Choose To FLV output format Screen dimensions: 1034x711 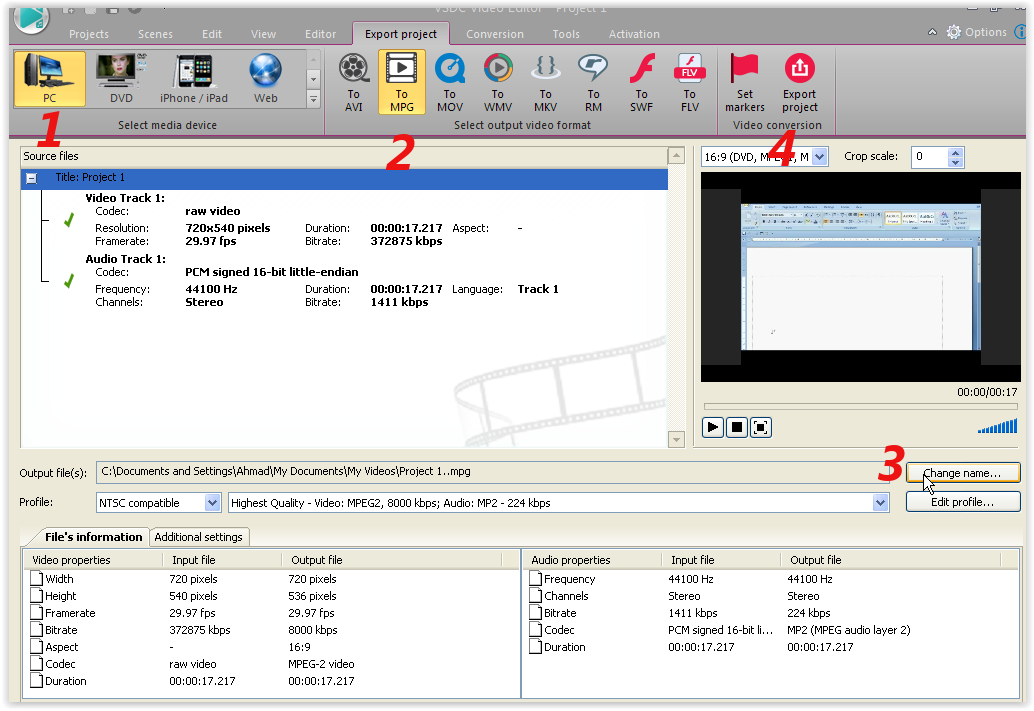click(690, 82)
